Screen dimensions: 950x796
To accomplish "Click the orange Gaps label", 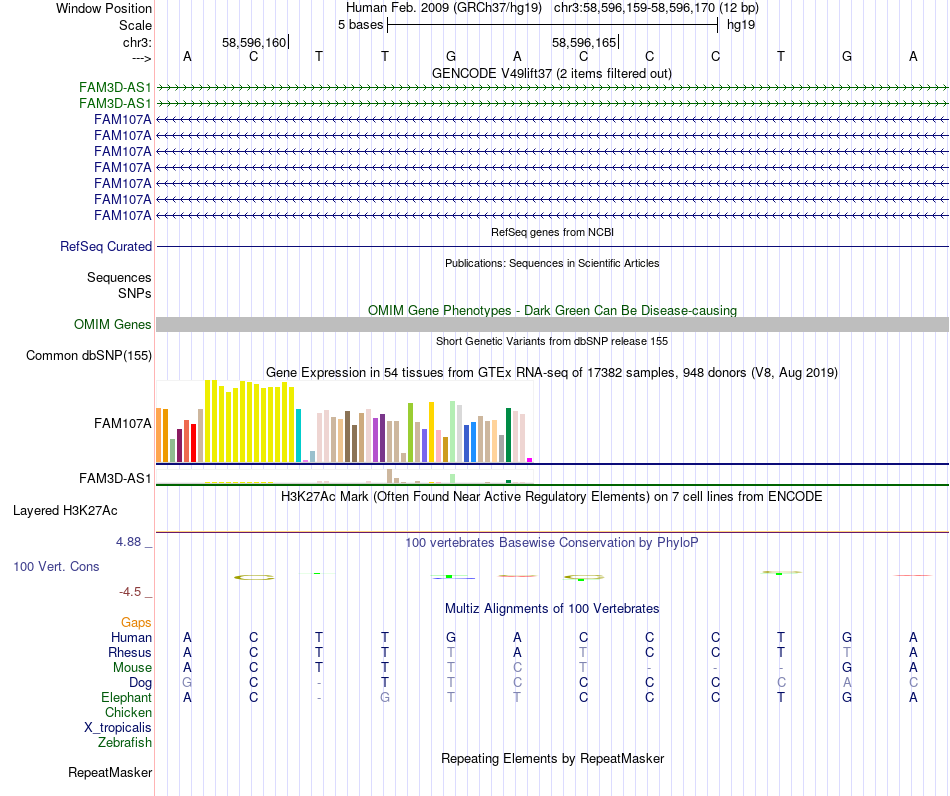I will click(x=136, y=622).
